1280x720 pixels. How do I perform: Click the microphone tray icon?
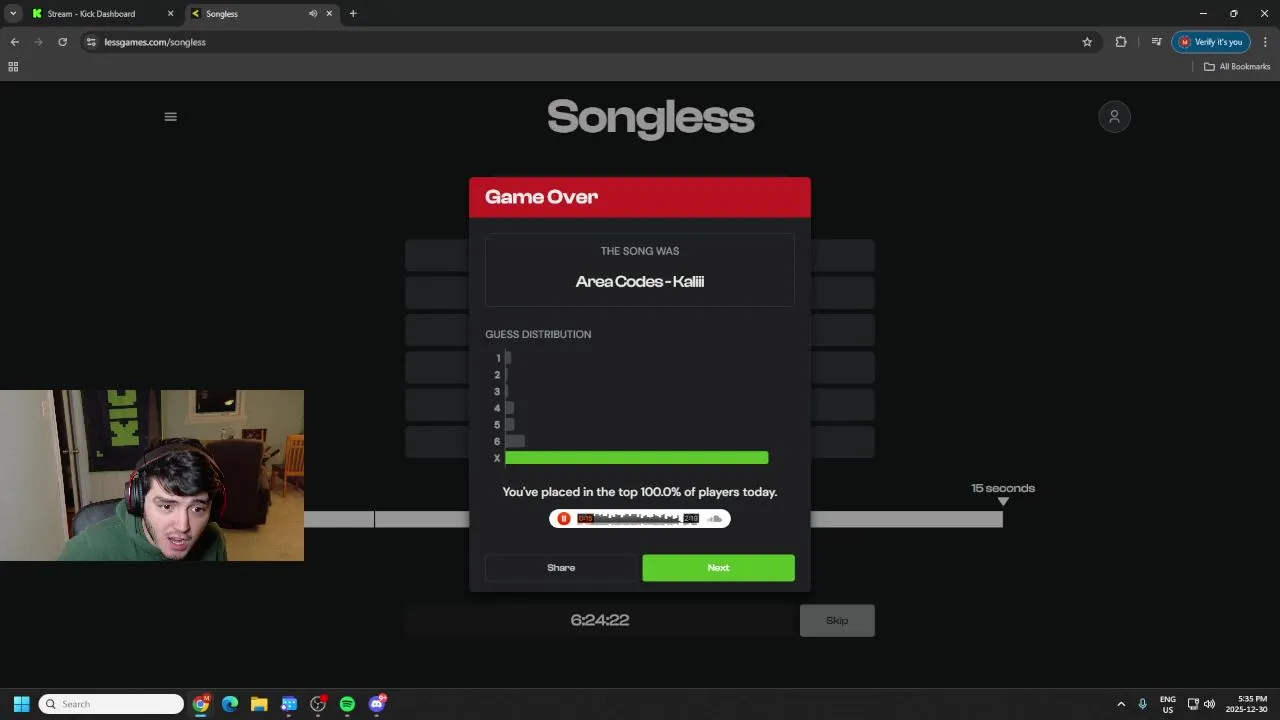[1142, 704]
